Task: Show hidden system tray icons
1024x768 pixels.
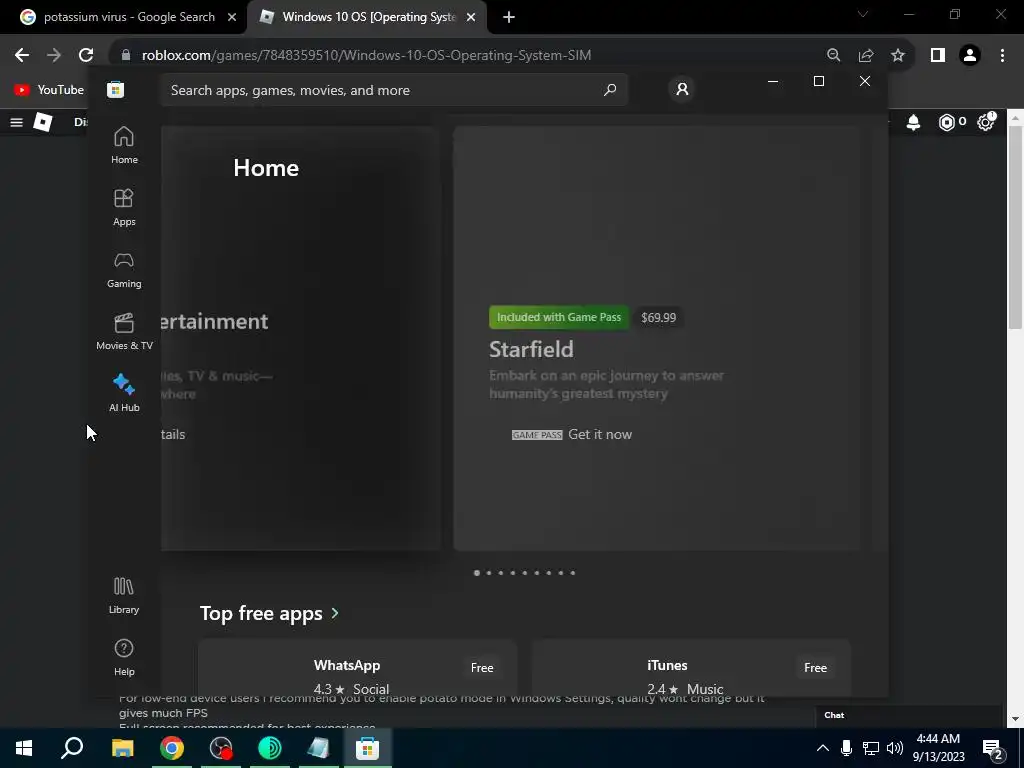Action: click(x=823, y=748)
